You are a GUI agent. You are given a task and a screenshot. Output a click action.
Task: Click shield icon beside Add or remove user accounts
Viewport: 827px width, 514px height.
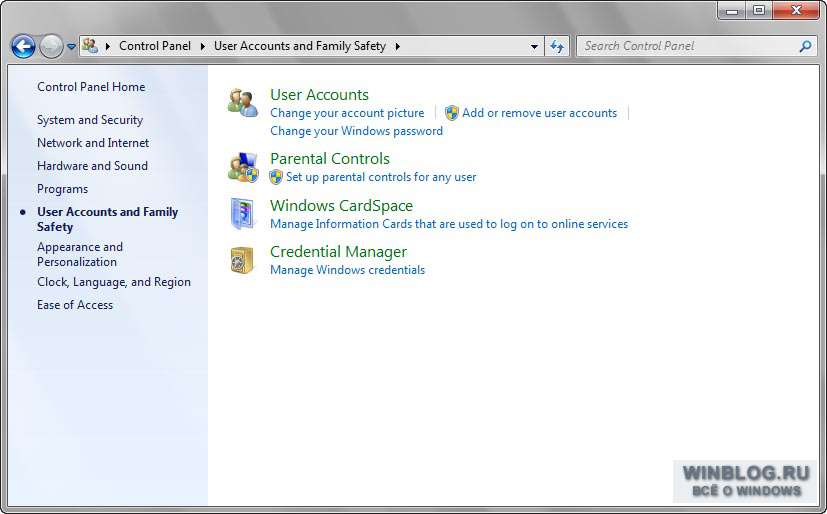point(451,113)
